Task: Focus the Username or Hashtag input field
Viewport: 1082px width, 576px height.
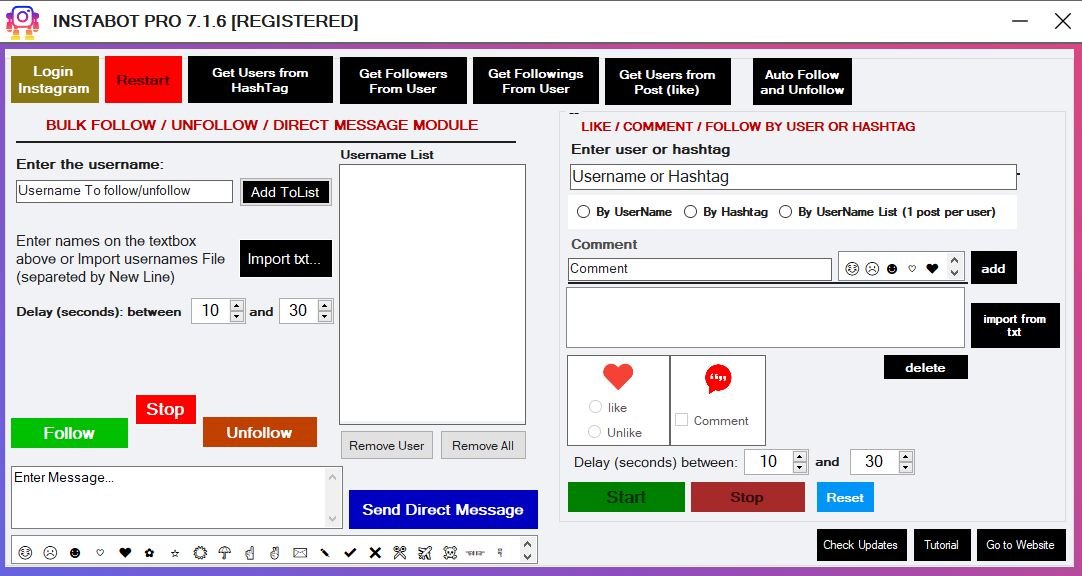Action: point(792,177)
